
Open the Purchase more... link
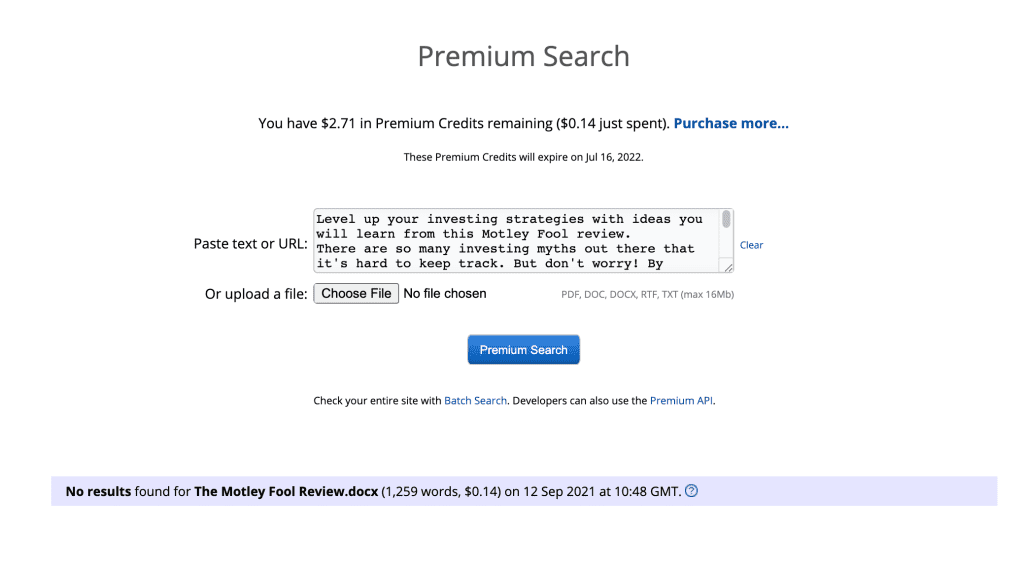click(x=731, y=124)
